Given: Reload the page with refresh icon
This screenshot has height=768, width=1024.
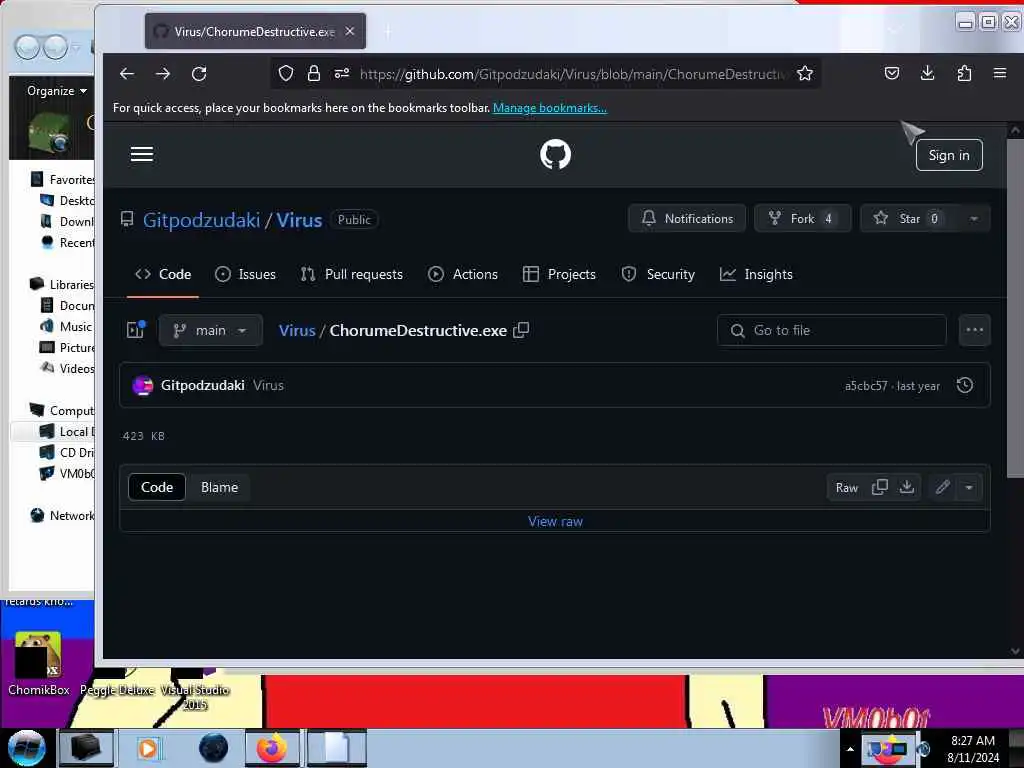Looking at the screenshot, I should pos(199,74).
